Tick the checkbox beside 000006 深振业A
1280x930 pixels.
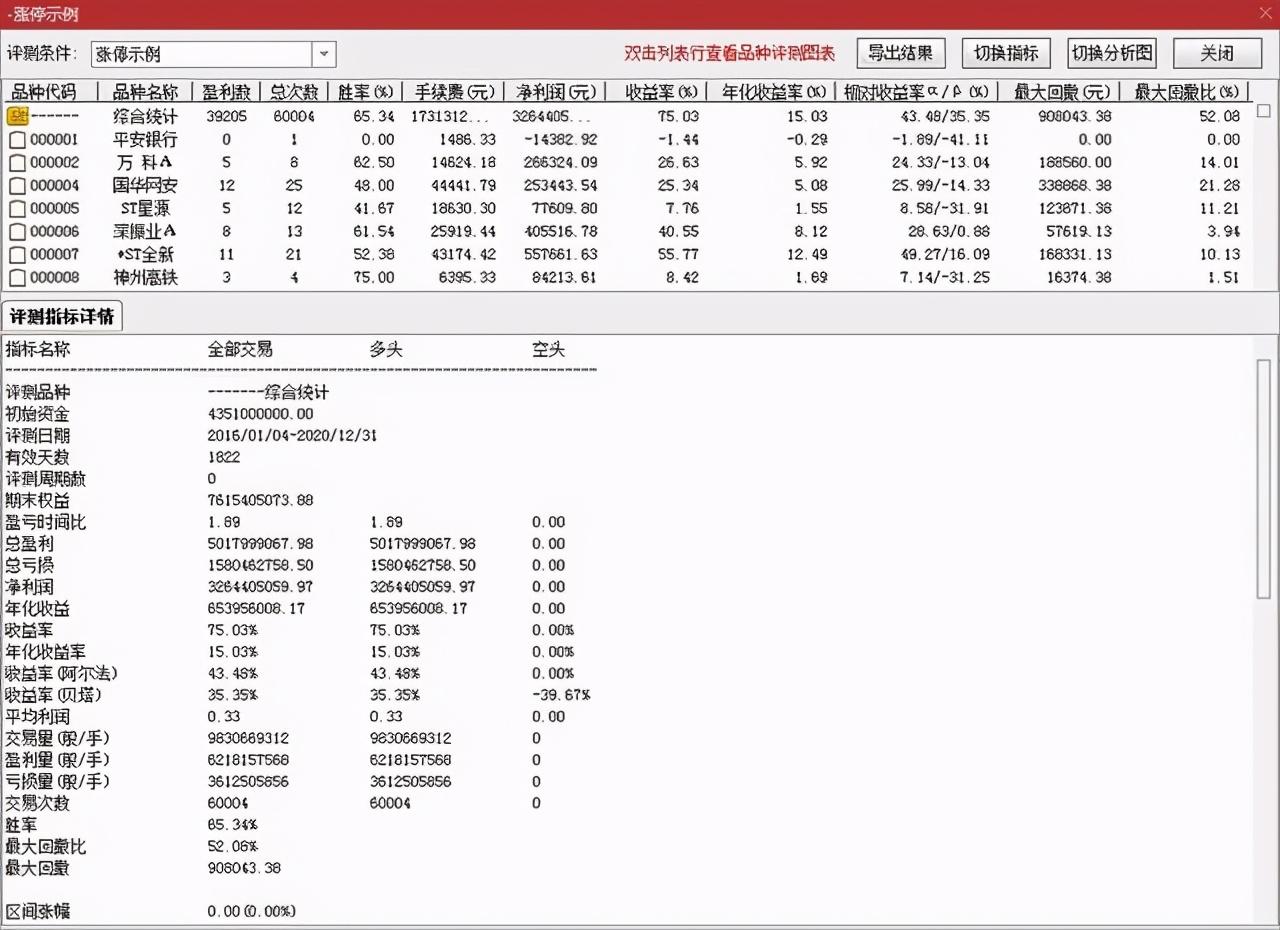click(17, 231)
